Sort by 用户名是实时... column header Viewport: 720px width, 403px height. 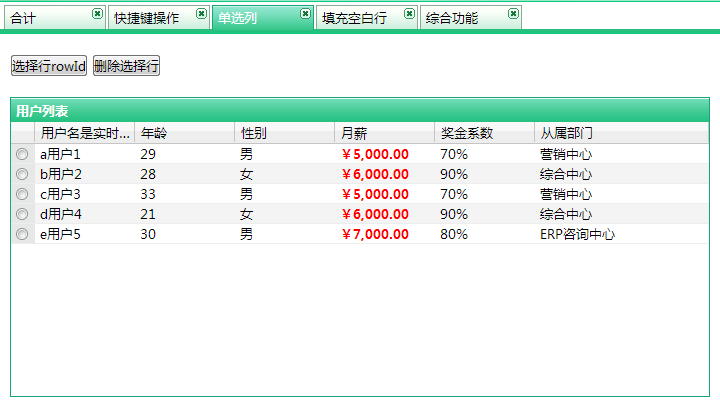84,133
